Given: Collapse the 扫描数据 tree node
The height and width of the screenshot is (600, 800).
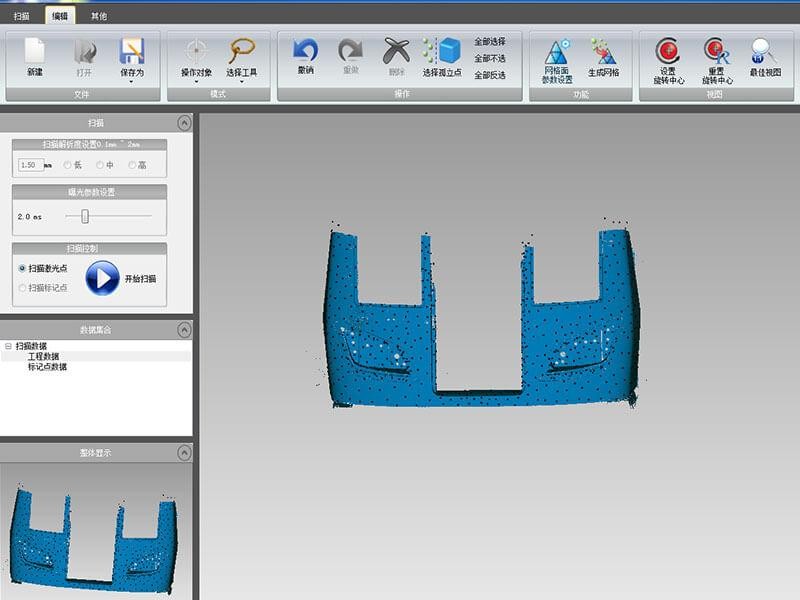Looking at the screenshot, I should (8, 346).
